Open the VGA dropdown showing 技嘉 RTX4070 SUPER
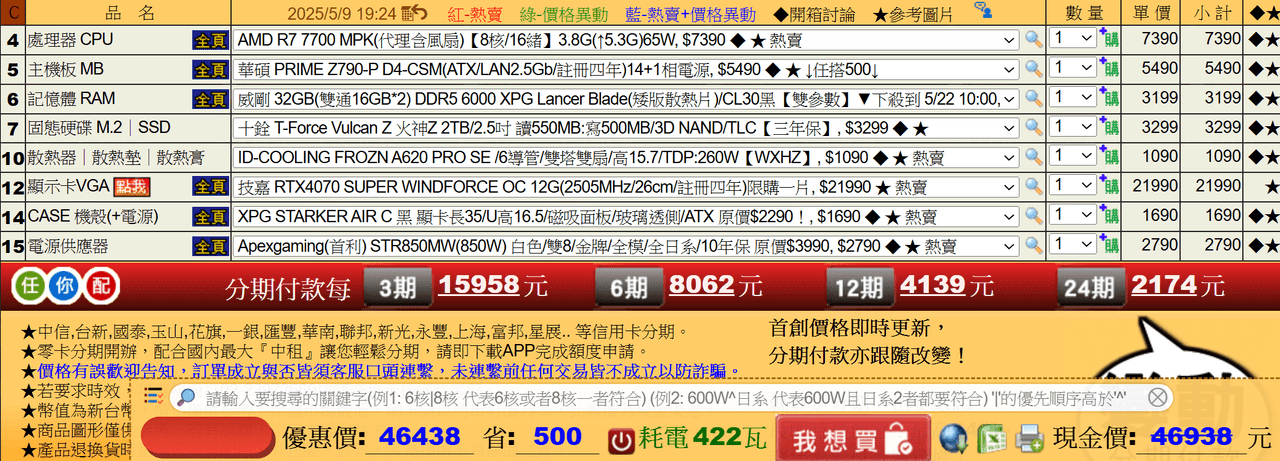The height and width of the screenshot is (461, 1280). pos(626,187)
